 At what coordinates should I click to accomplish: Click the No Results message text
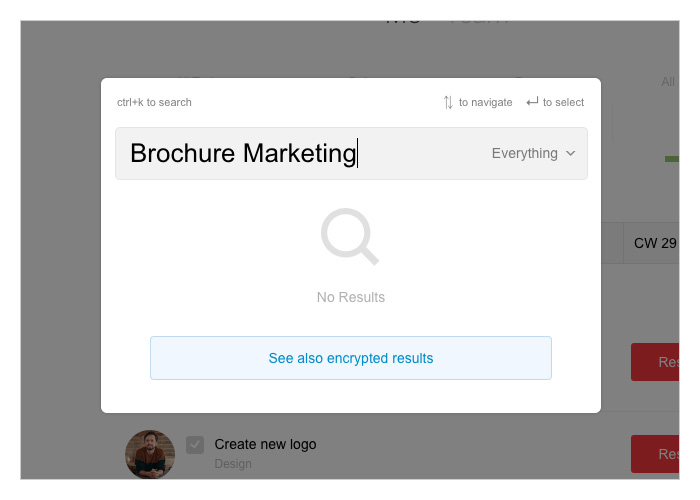[x=350, y=297]
